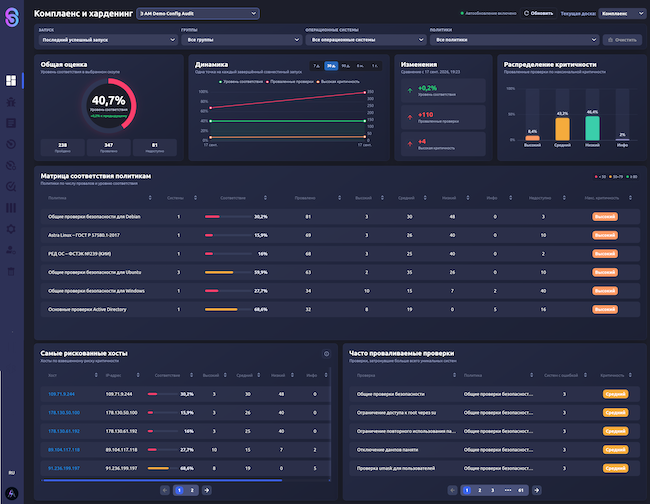Image resolution: width=650 pixels, height=504 pixels.
Task: Open the trash bin sidebar icon
Action: coord(11,271)
